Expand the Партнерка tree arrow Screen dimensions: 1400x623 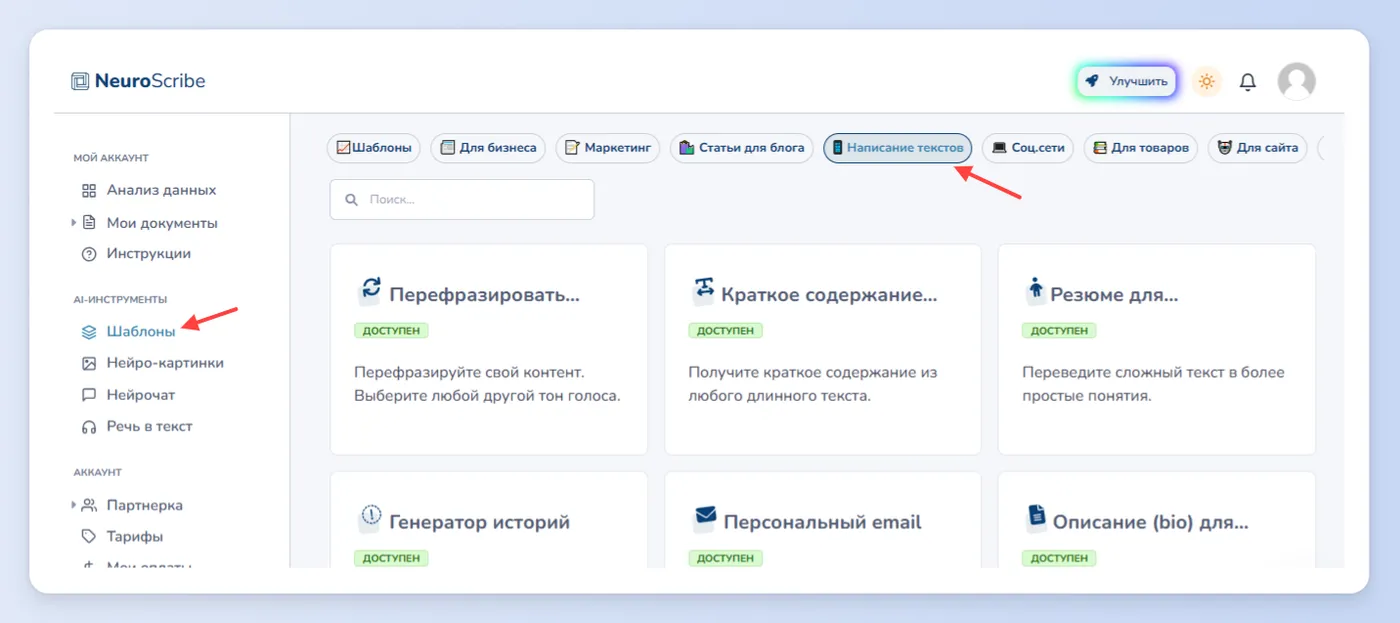(x=74, y=505)
